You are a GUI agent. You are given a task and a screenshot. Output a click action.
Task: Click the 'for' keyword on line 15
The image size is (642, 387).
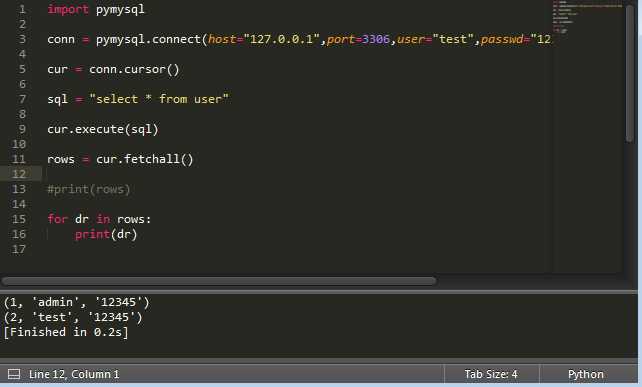coord(58,219)
